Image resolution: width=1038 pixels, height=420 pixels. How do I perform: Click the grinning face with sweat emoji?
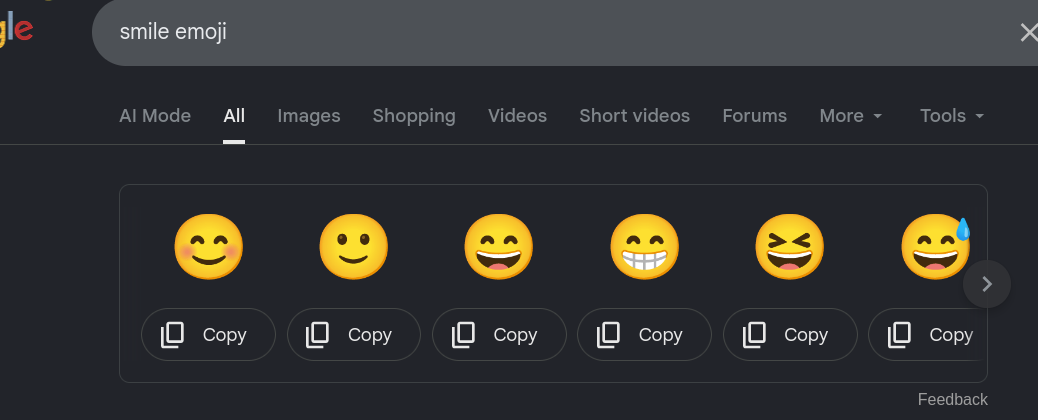point(935,247)
